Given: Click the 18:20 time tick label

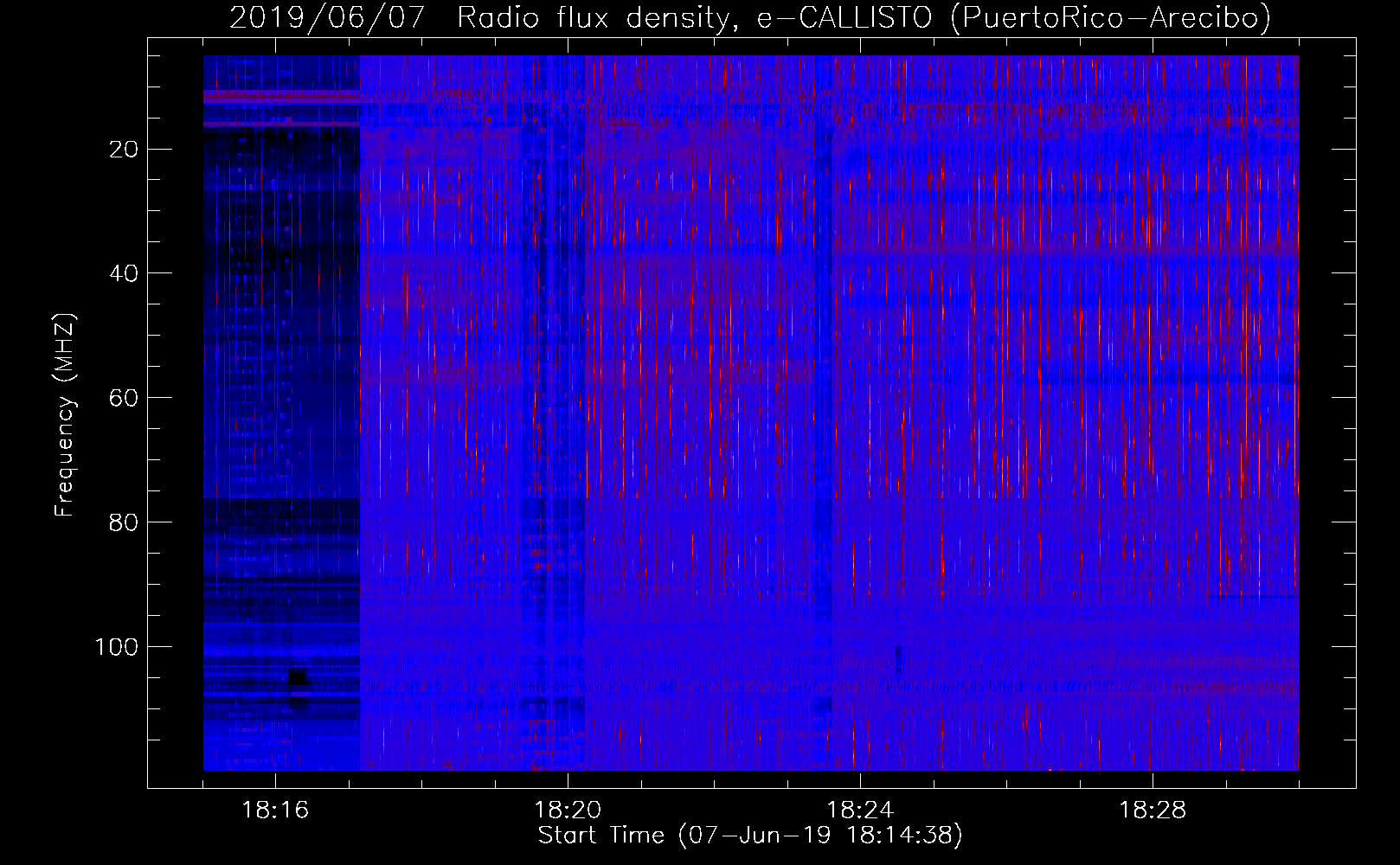Looking at the screenshot, I should (568, 811).
